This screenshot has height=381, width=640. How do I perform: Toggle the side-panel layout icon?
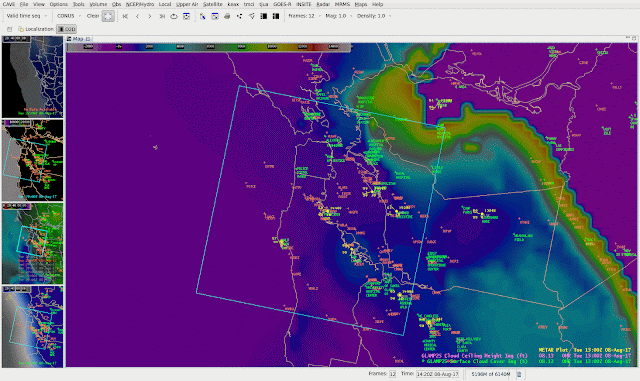264,16
